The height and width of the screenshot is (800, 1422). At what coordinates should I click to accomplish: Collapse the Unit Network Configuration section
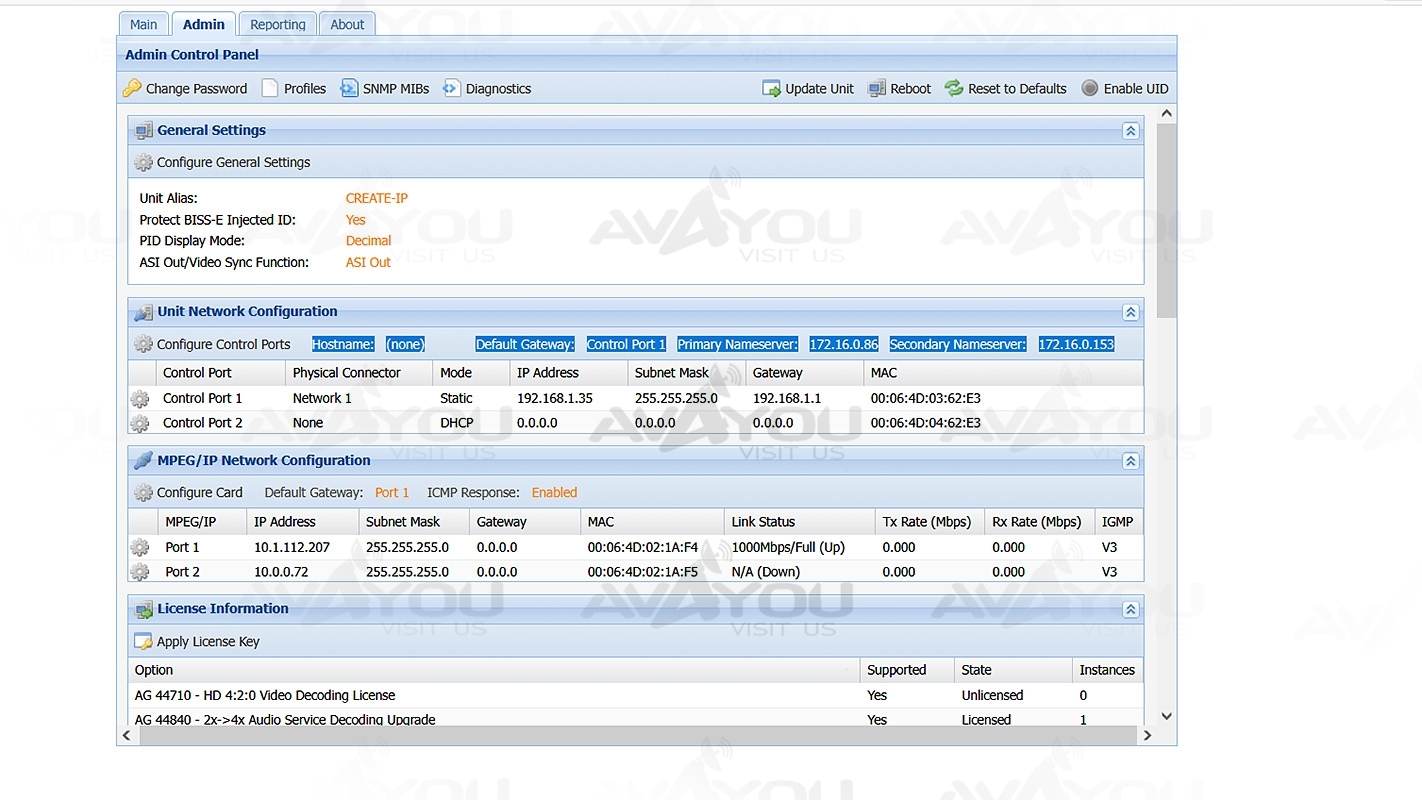click(x=1130, y=312)
